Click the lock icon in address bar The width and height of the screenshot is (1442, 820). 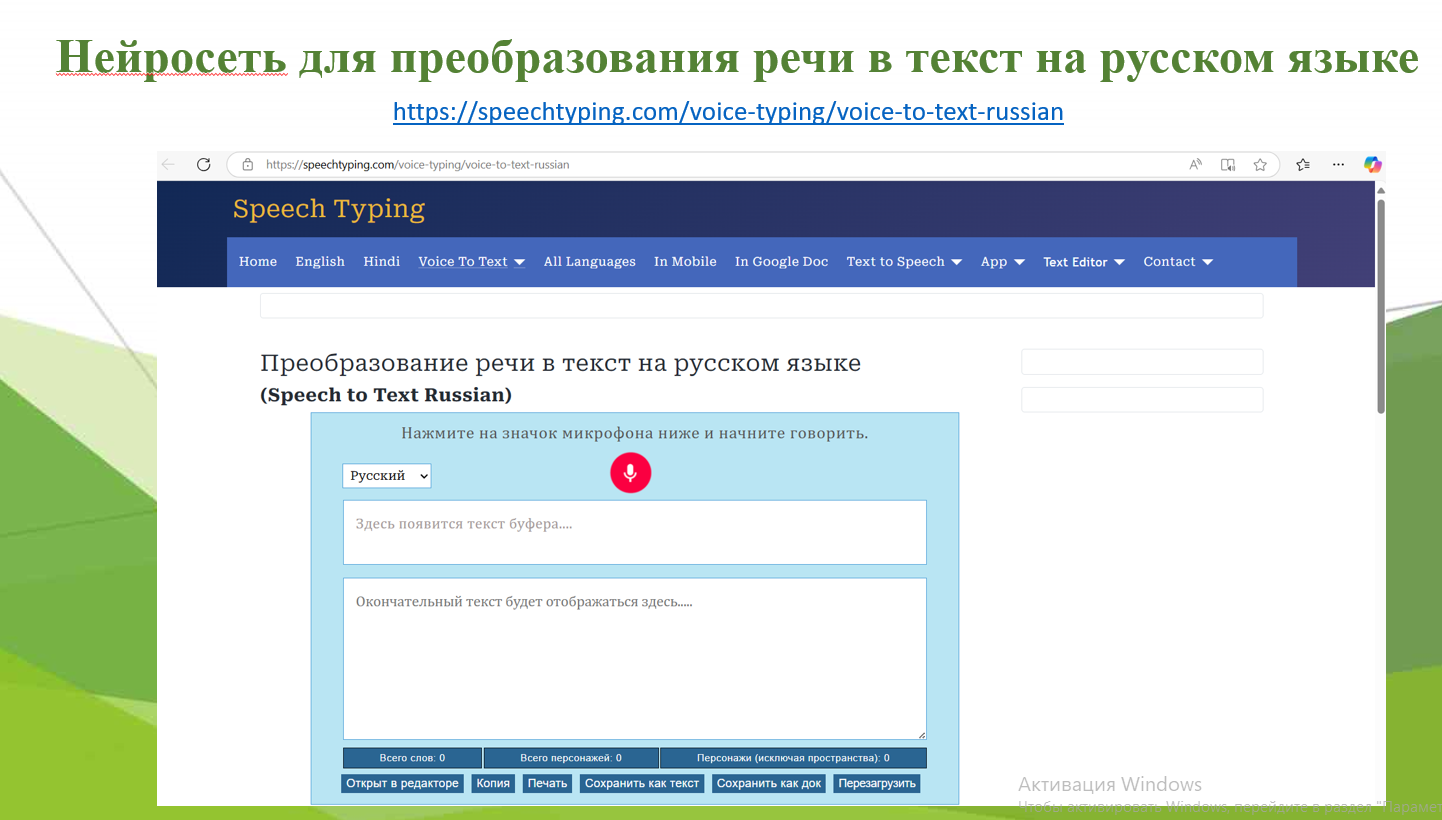pos(247,164)
